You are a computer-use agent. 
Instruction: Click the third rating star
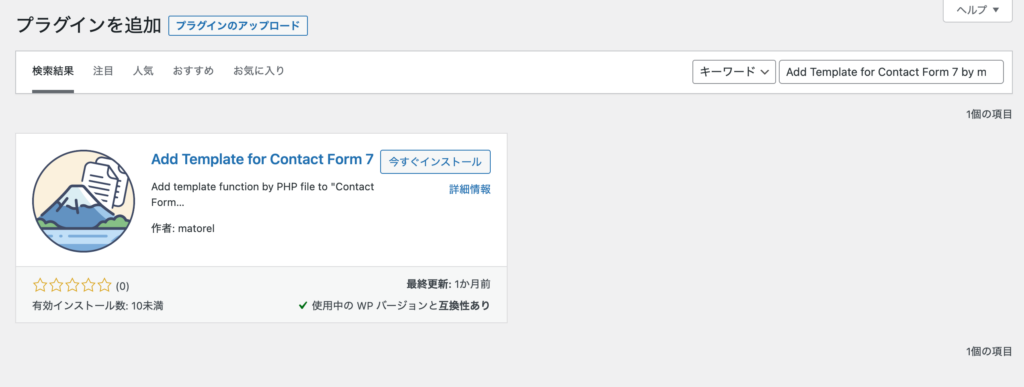[x=72, y=285]
